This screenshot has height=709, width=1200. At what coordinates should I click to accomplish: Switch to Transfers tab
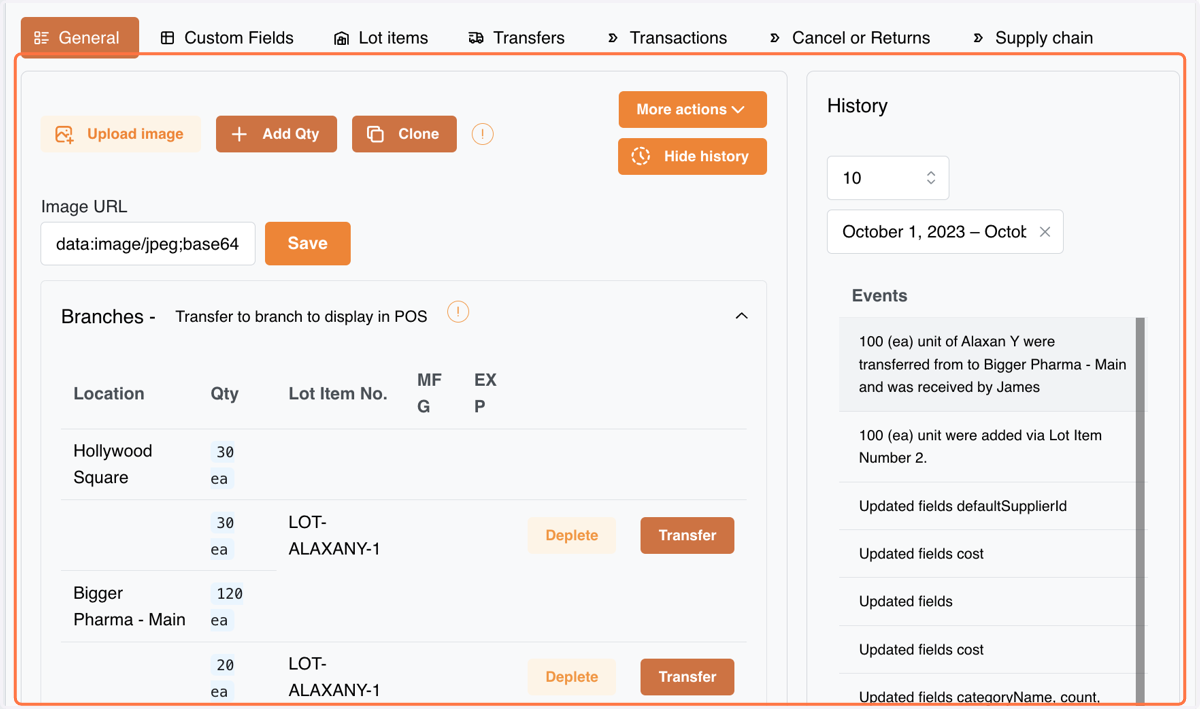516,38
